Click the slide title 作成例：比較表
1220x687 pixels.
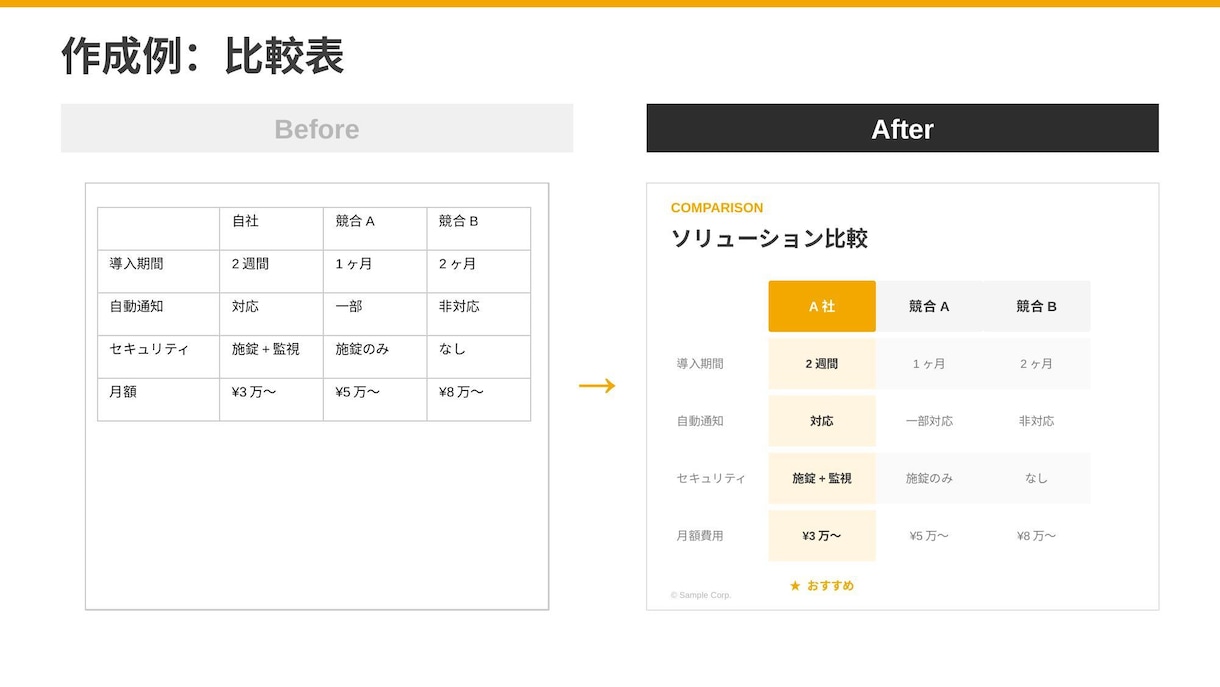tap(203, 56)
